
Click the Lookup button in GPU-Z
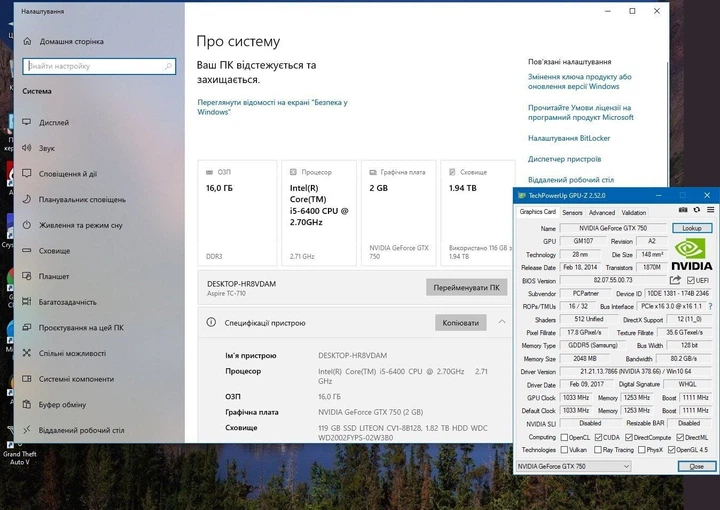point(692,228)
